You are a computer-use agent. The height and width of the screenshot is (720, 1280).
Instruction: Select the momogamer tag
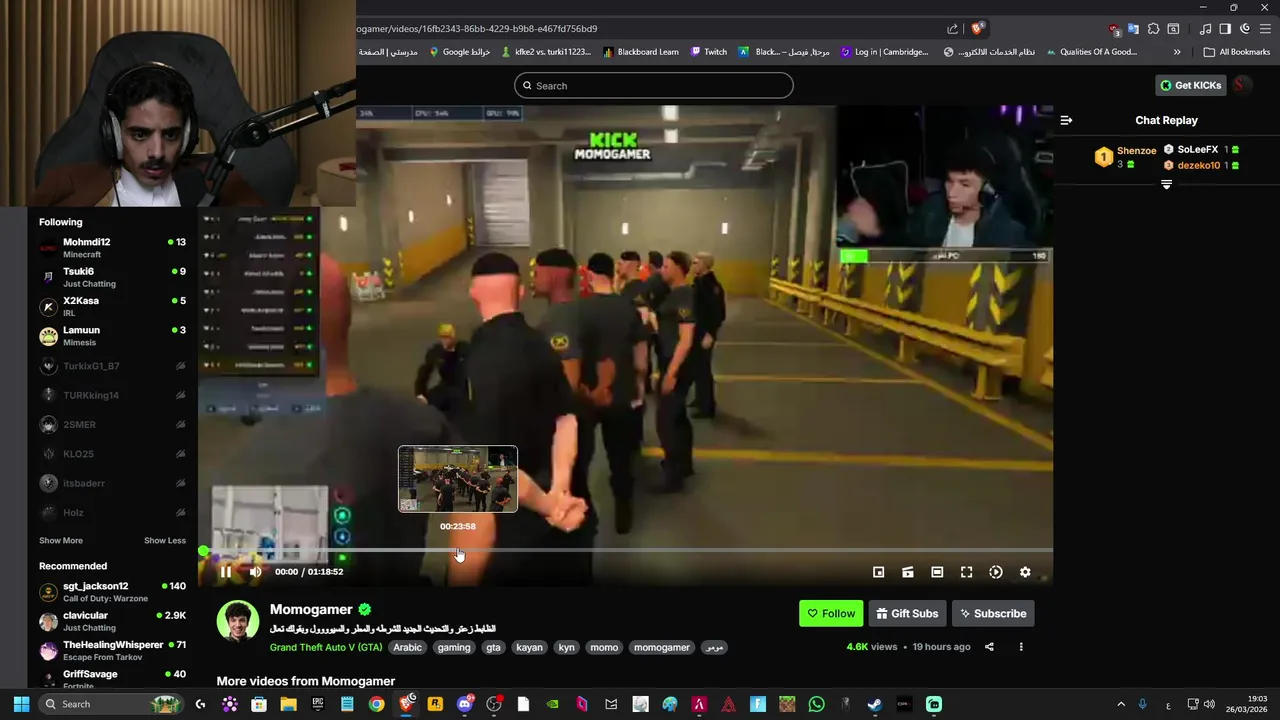pos(662,647)
